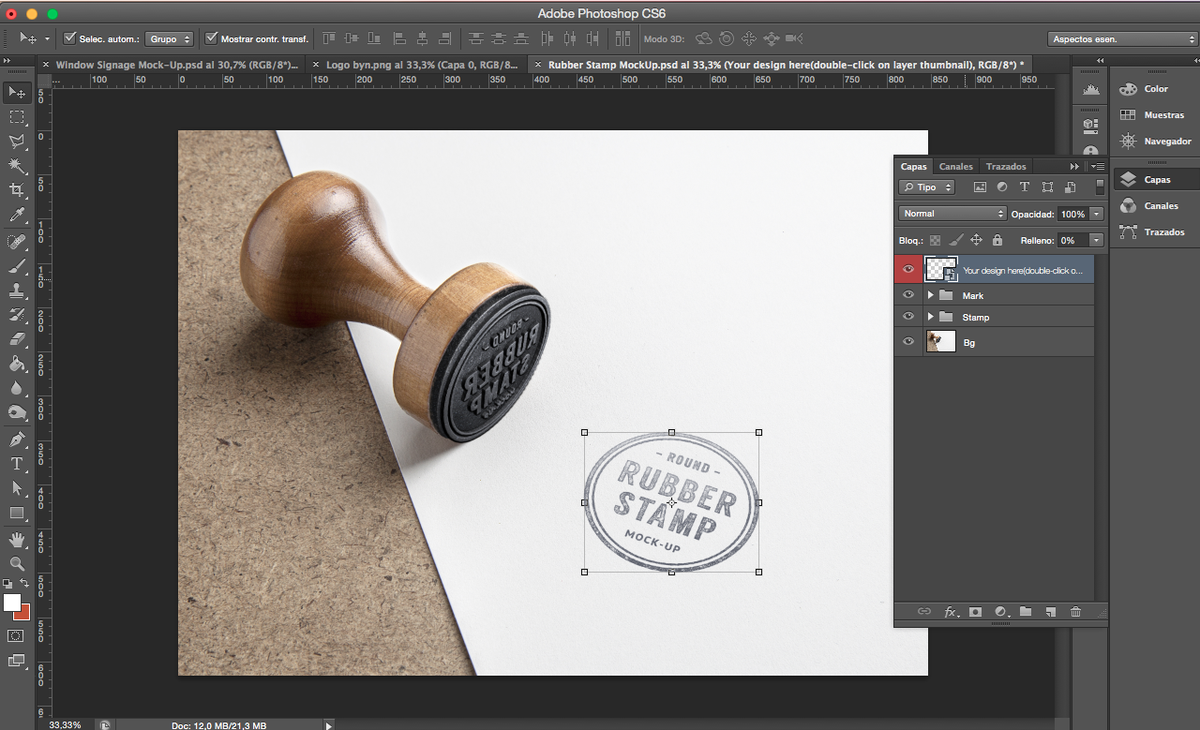Viewport: 1200px width, 730px height.
Task: Select the Eyedropper tool
Action: pos(17,215)
